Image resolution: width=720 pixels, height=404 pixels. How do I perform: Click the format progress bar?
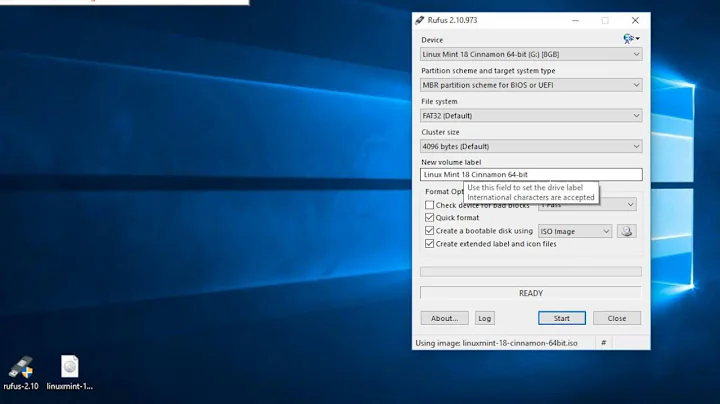coord(531,271)
